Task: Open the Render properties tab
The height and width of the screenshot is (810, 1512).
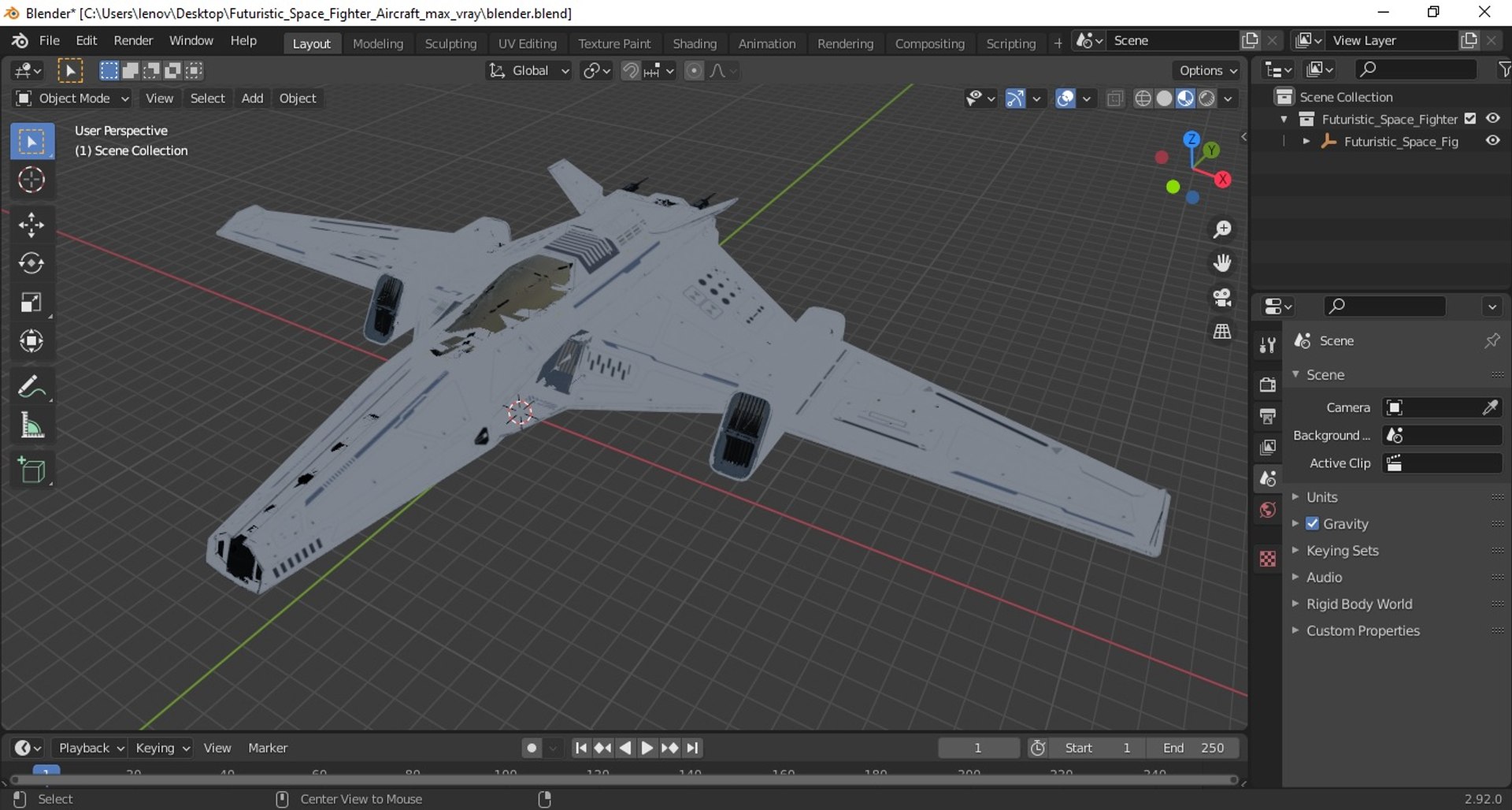Action: [1268, 385]
